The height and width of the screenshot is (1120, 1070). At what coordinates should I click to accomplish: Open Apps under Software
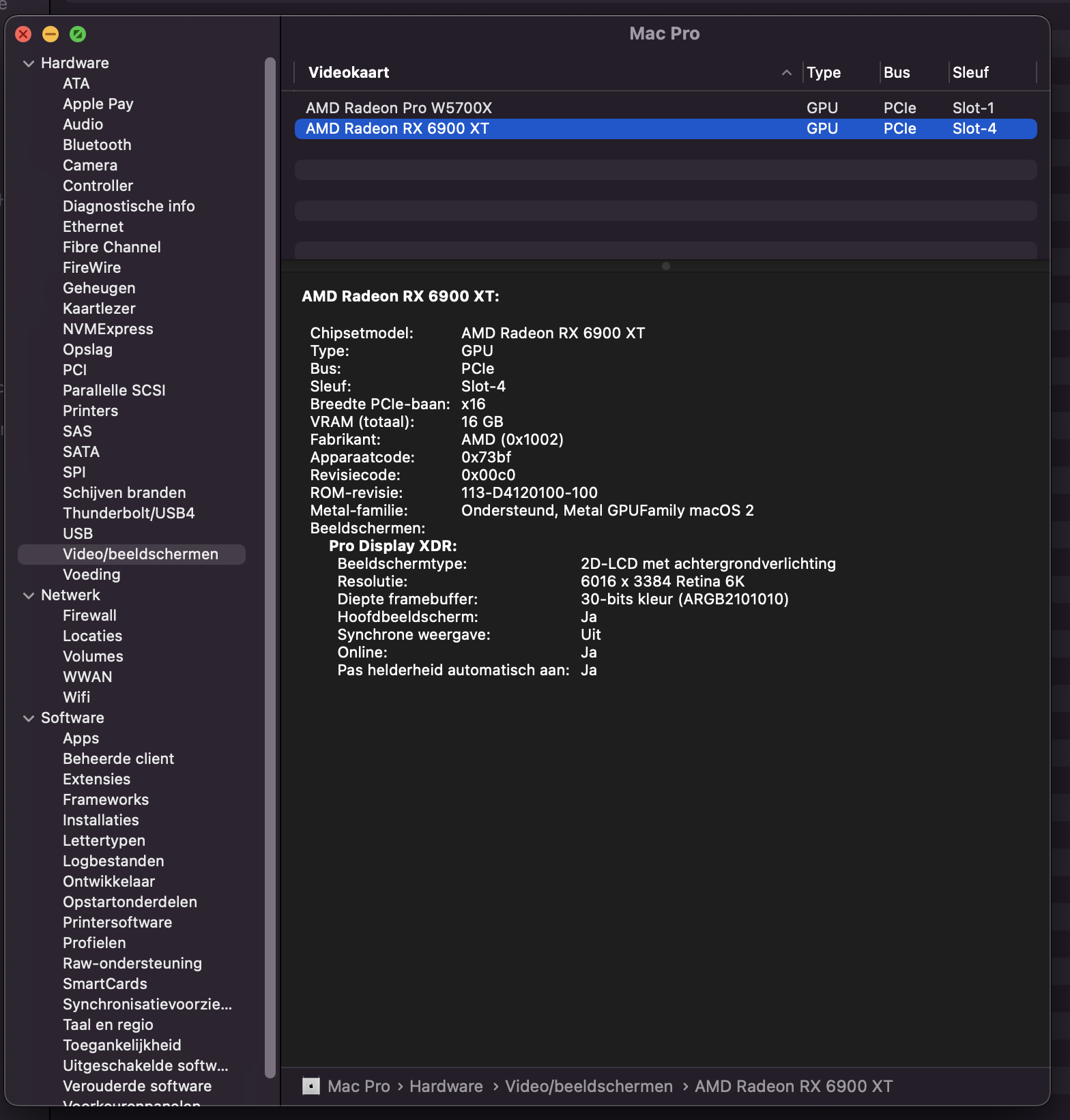pos(81,738)
